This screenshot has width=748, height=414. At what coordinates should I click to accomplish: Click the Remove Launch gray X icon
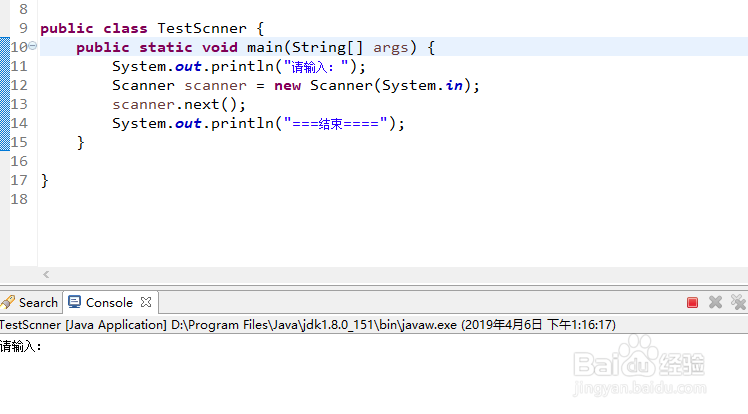[715, 302]
